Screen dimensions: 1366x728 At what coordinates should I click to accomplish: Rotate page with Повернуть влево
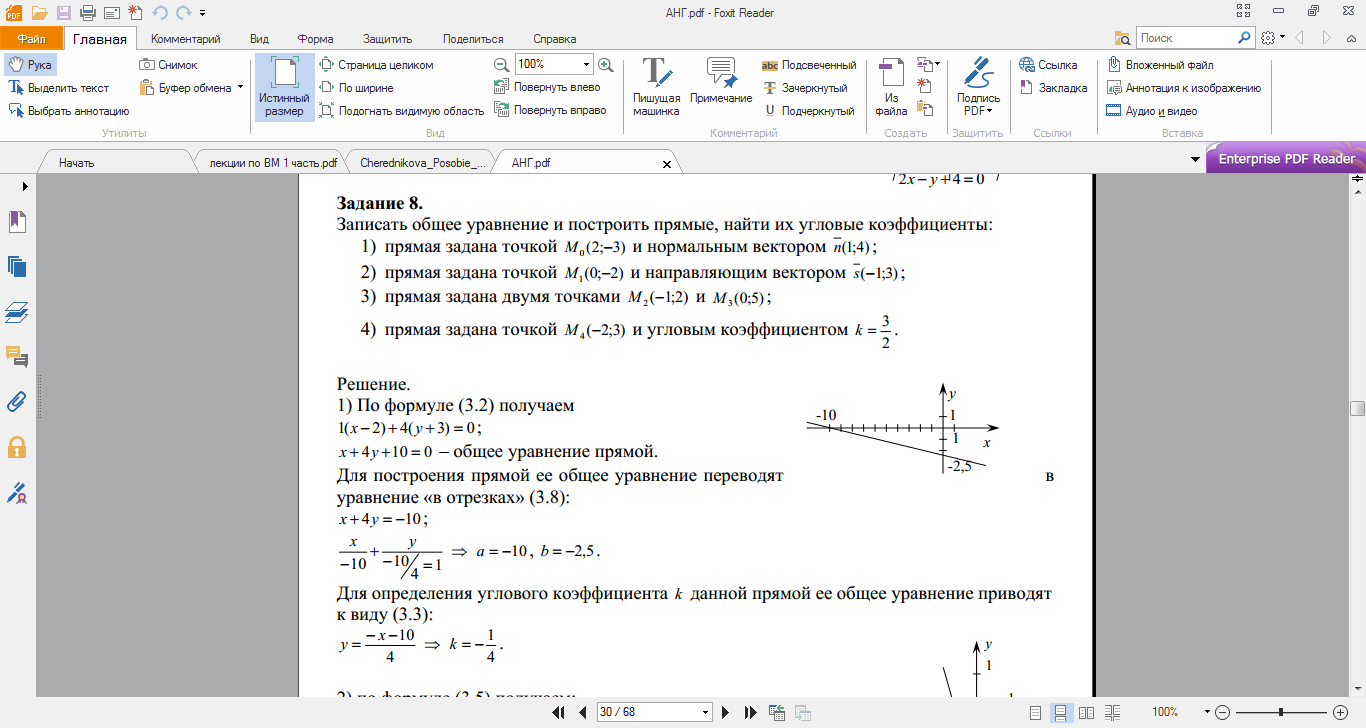click(548, 88)
